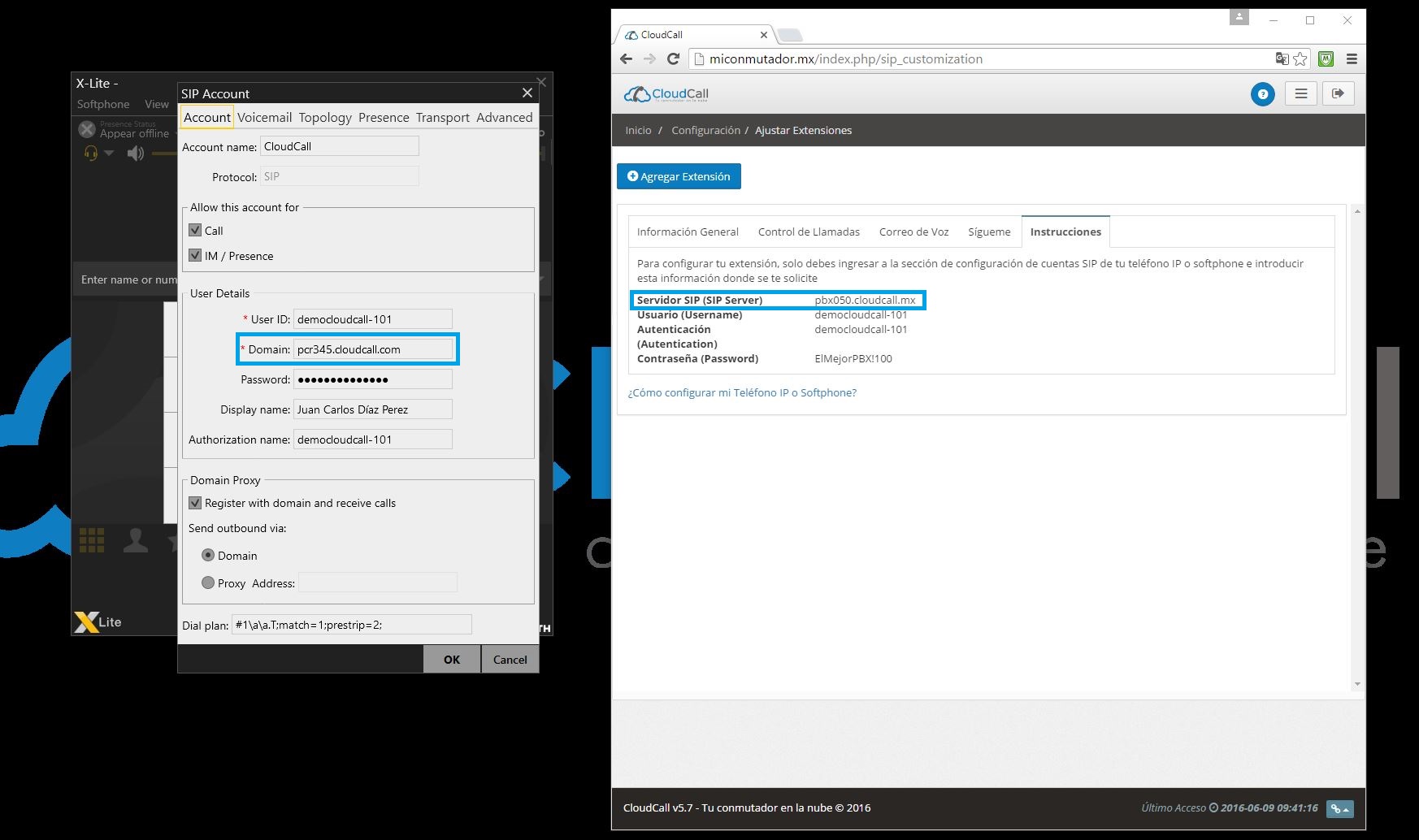Click the Proxy Address input field
The image size is (1419, 840).
[x=378, y=582]
